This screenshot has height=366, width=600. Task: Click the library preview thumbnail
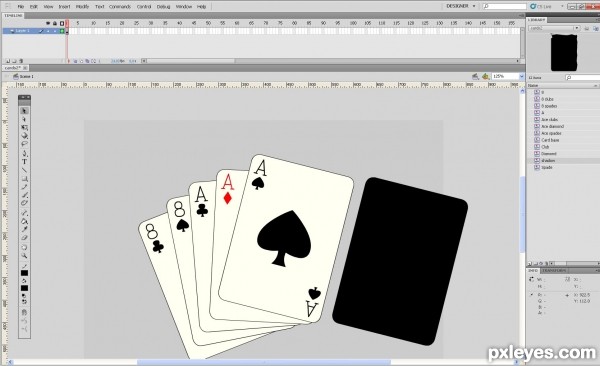tap(564, 52)
